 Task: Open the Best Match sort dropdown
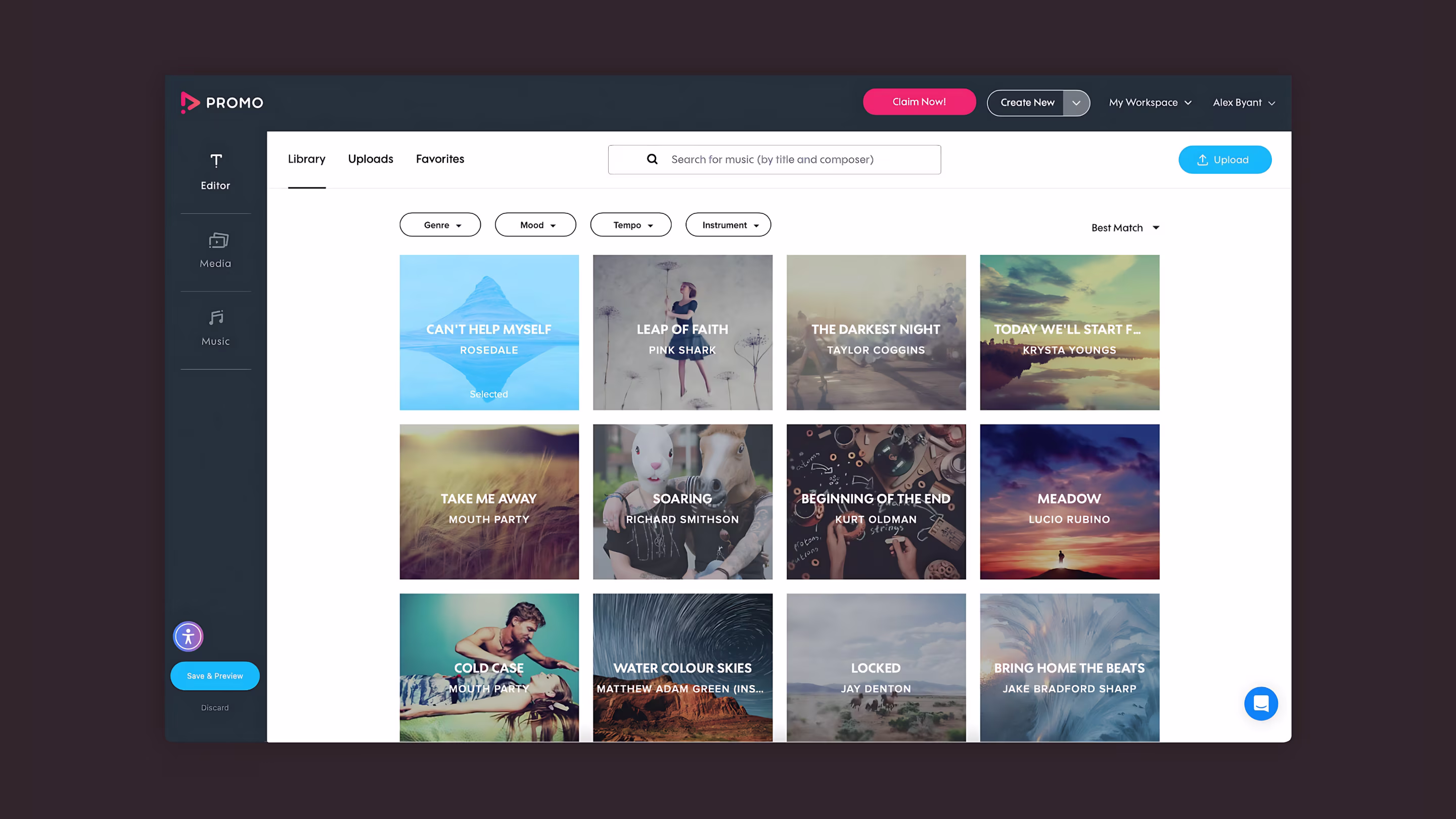(1125, 228)
